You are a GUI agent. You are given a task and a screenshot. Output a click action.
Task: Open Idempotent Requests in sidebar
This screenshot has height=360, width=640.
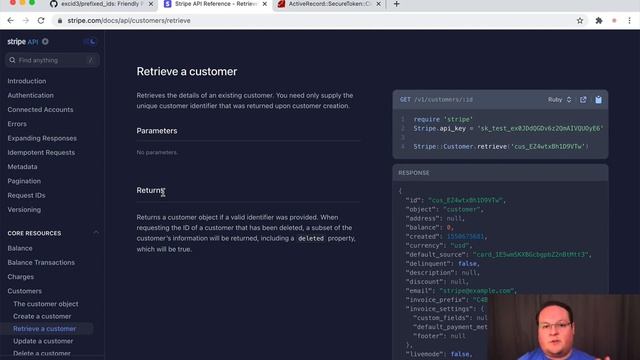[x=41, y=152]
